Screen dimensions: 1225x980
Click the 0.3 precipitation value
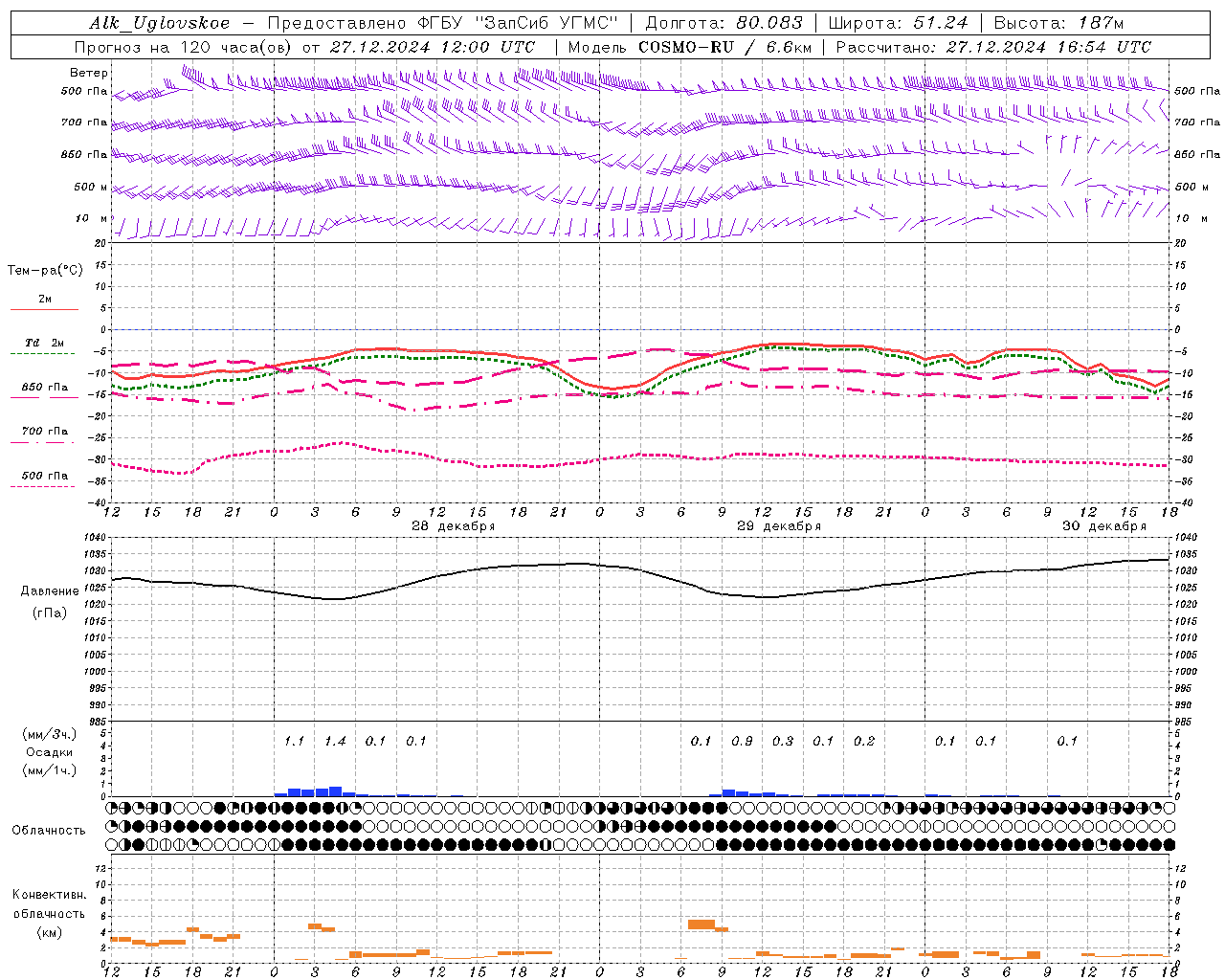783,741
